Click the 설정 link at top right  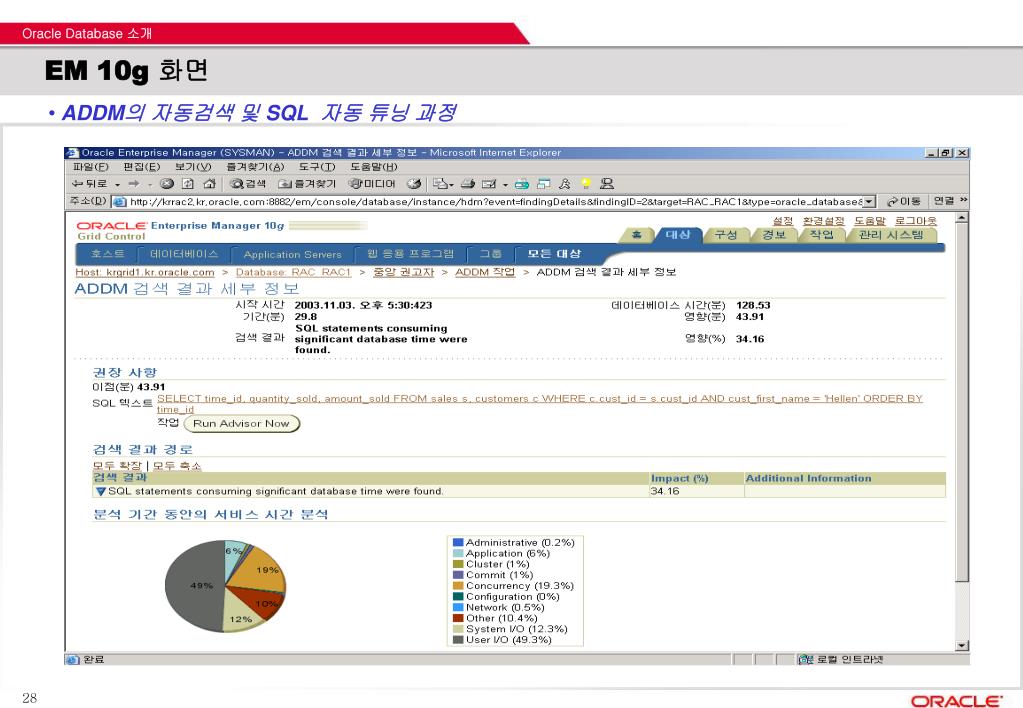tap(783, 221)
